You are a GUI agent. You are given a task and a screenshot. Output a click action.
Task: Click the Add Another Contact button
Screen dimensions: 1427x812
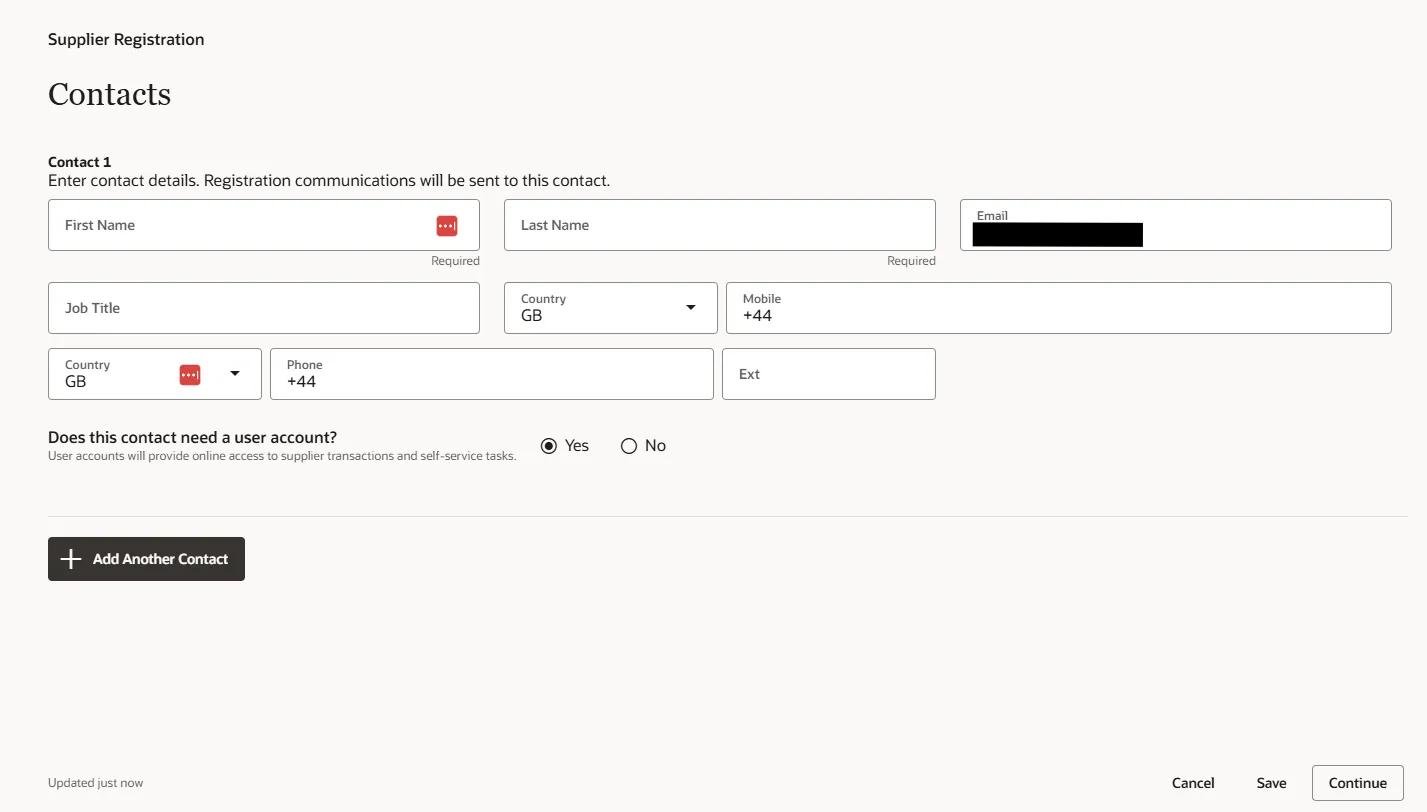coord(146,559)
